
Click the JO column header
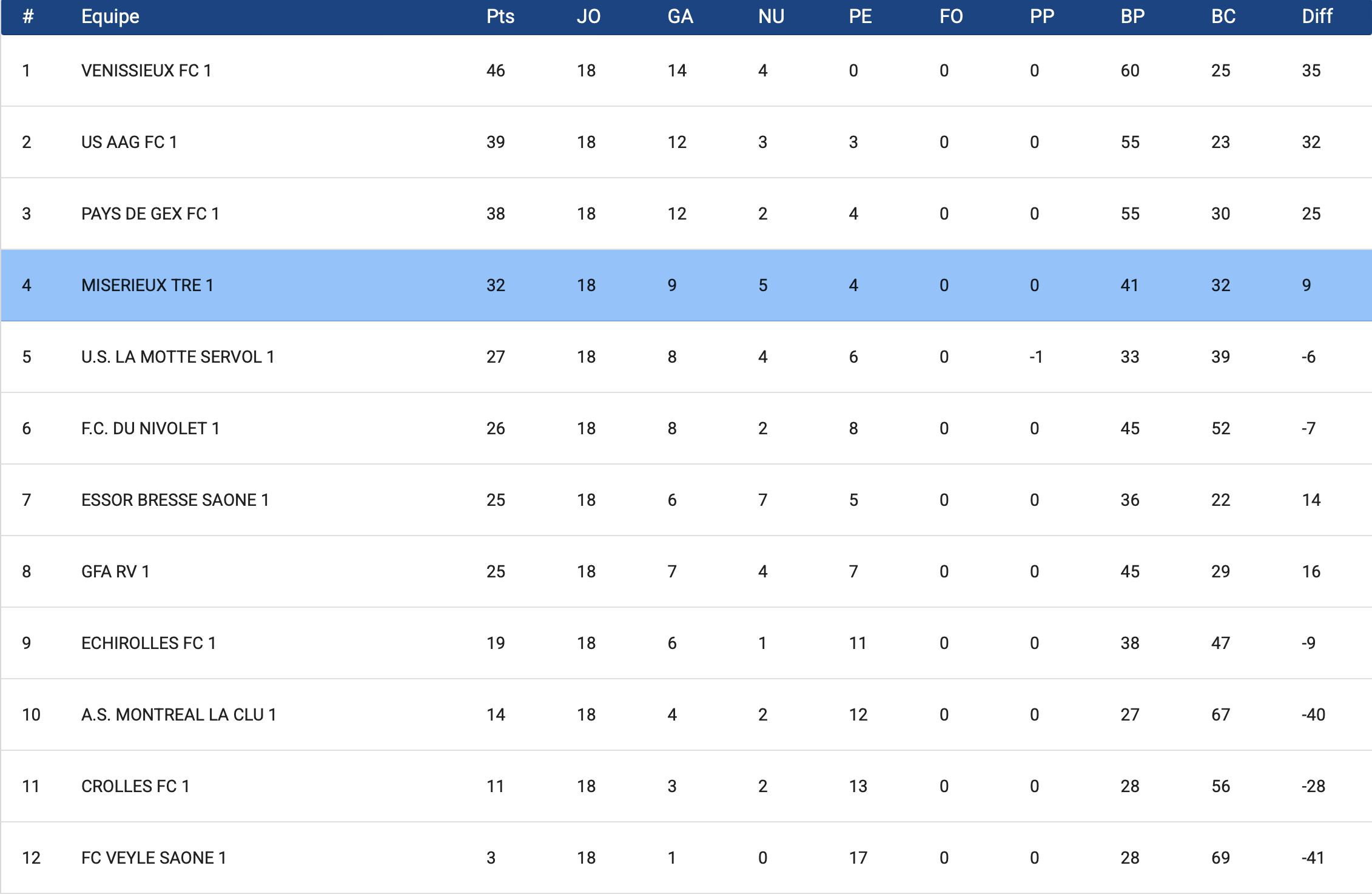pyautogui.click(x=588, y=16)
